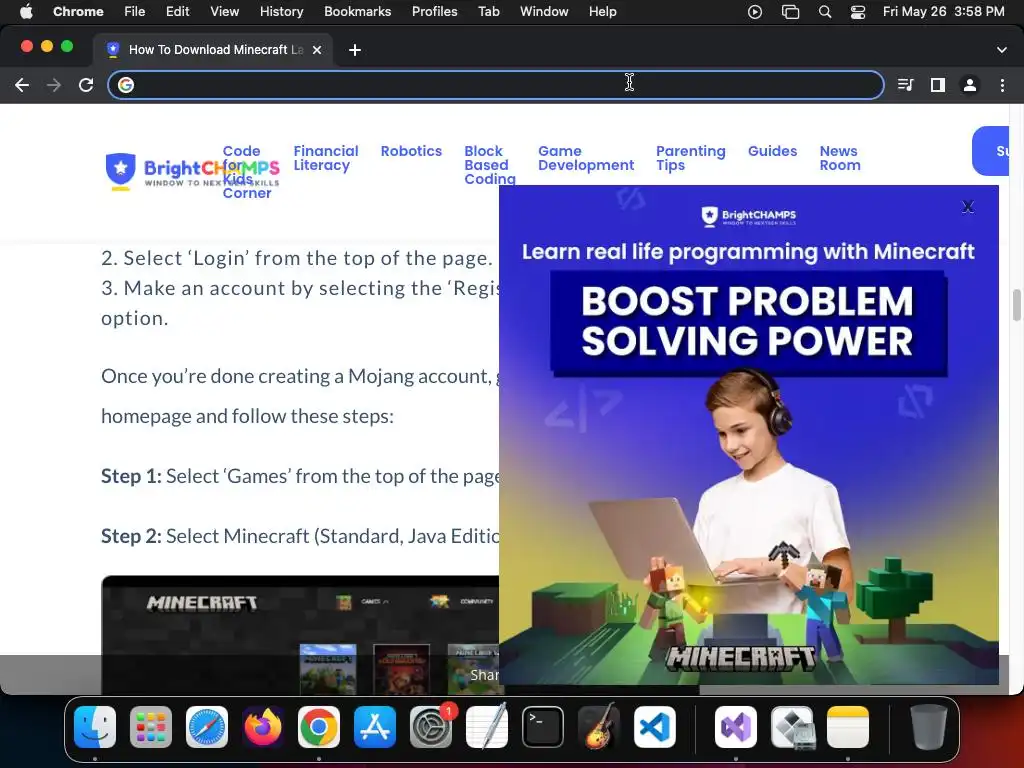Click the Chrome media queue toolbar icon
The height and width of the screenshot is (768, 1024).
pos(906,85)
